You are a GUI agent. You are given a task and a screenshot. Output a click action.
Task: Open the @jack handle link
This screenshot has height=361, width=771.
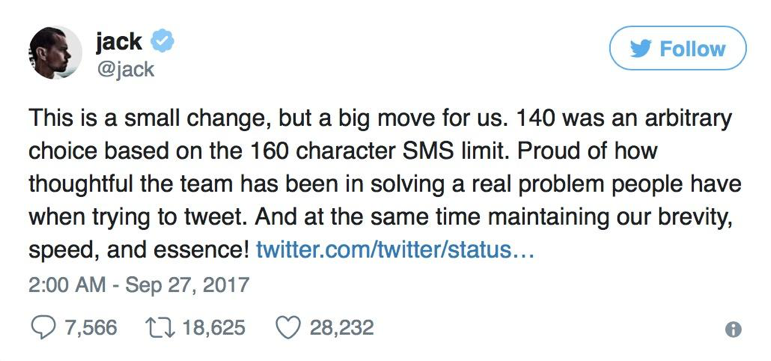pyautogui.click(x=125, y=70)
